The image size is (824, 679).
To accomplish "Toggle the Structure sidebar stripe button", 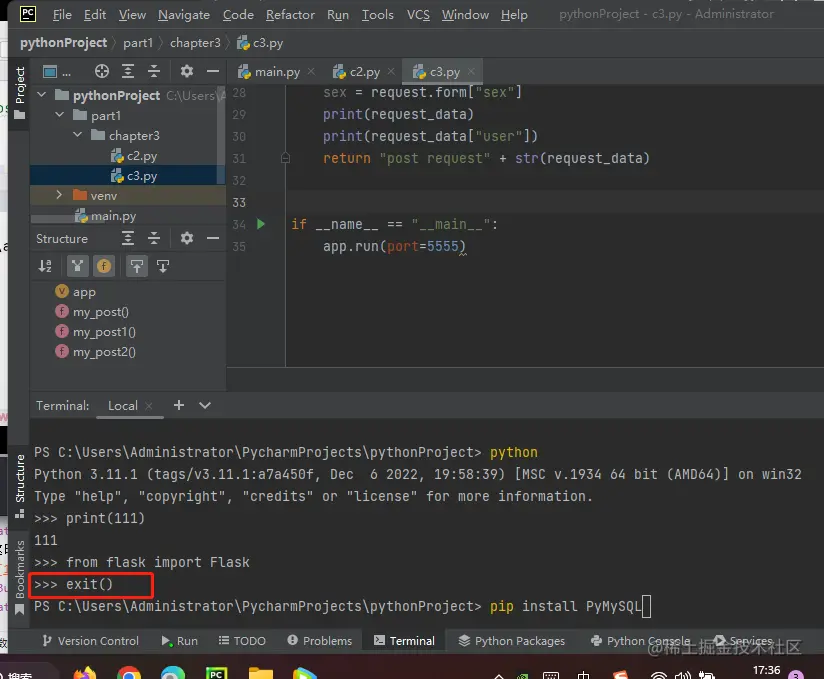I will (x=20, y=486).
